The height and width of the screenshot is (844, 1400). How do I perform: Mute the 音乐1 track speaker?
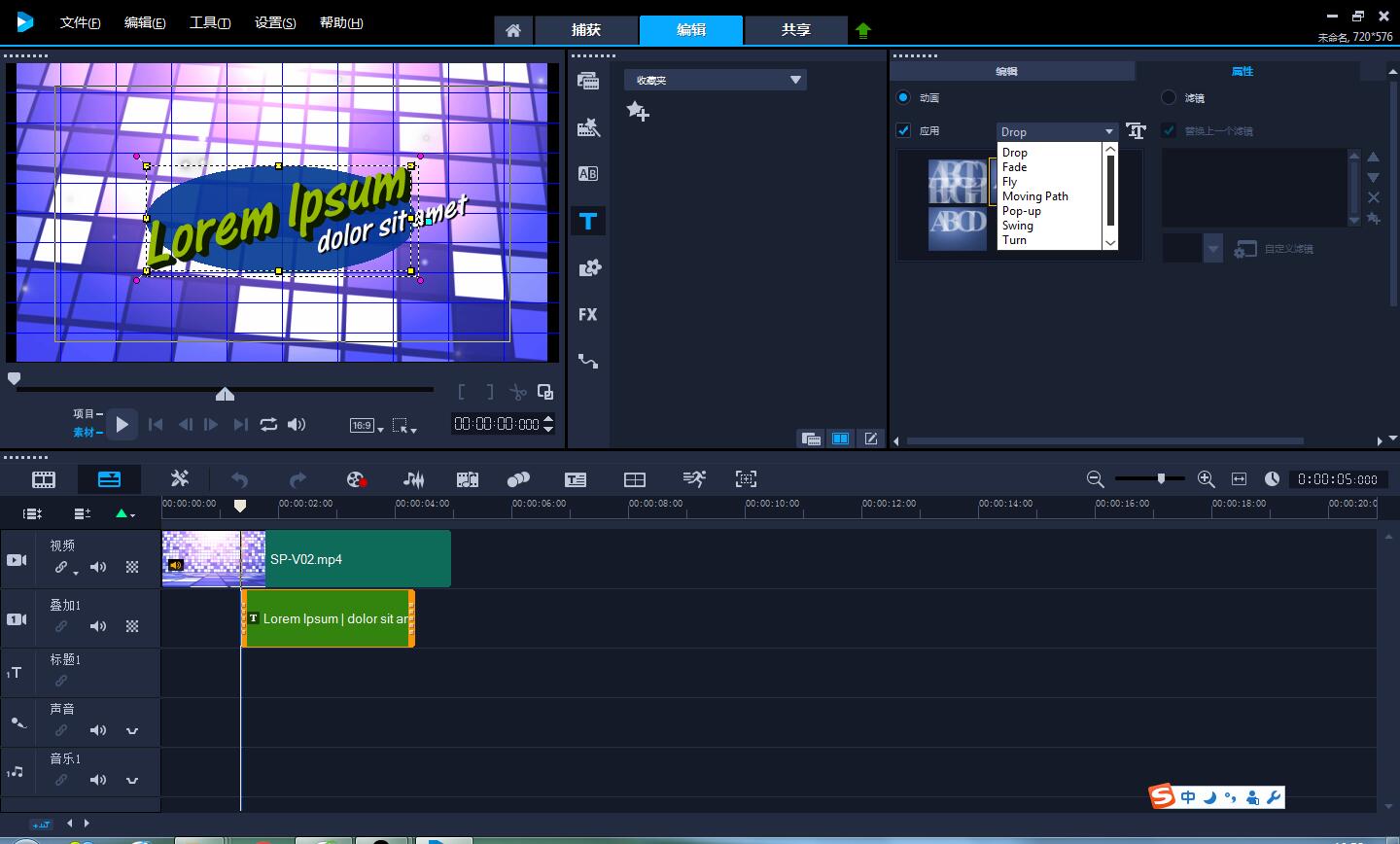click(98, 780)
